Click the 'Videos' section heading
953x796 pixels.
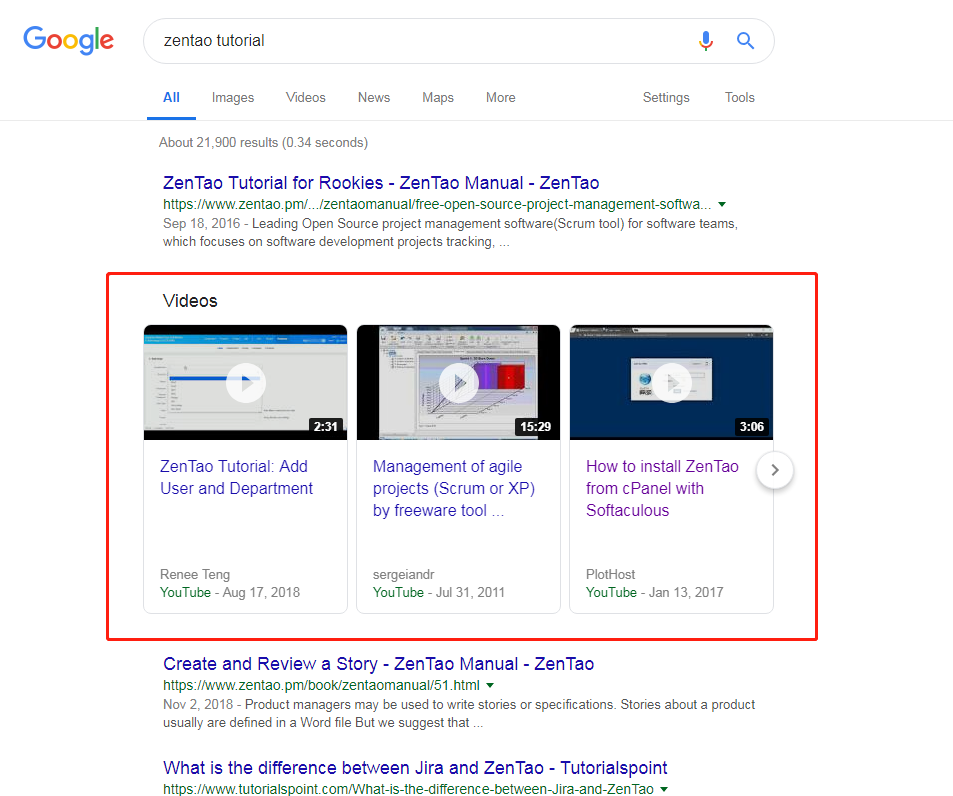coord(190,301)
